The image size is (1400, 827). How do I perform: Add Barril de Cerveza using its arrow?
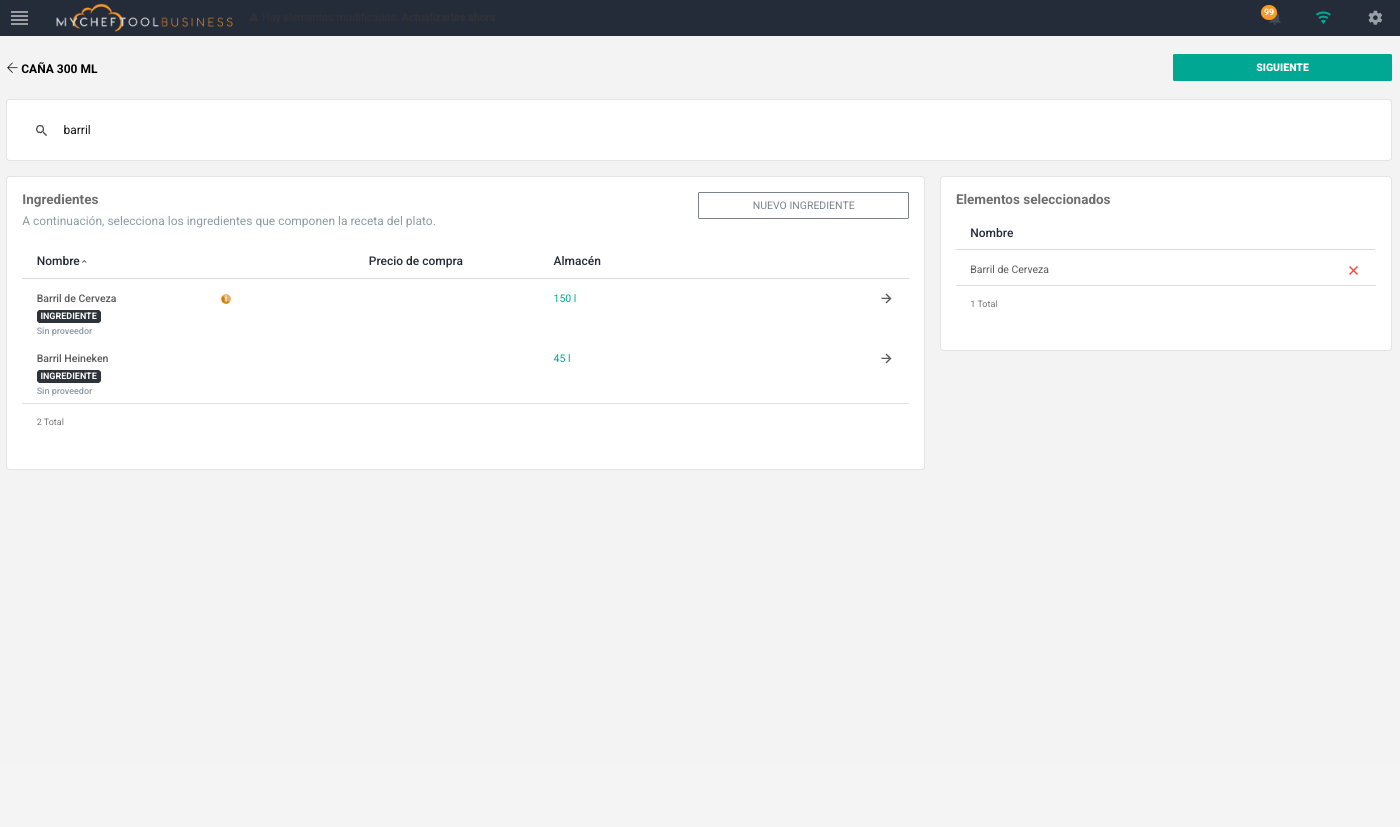pyautogui.click(x=886, y=298)
